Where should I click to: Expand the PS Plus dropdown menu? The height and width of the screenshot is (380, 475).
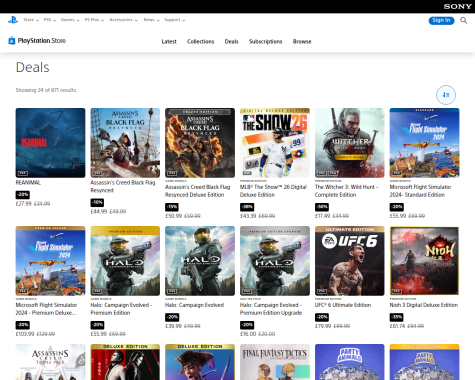click(94, 20)
